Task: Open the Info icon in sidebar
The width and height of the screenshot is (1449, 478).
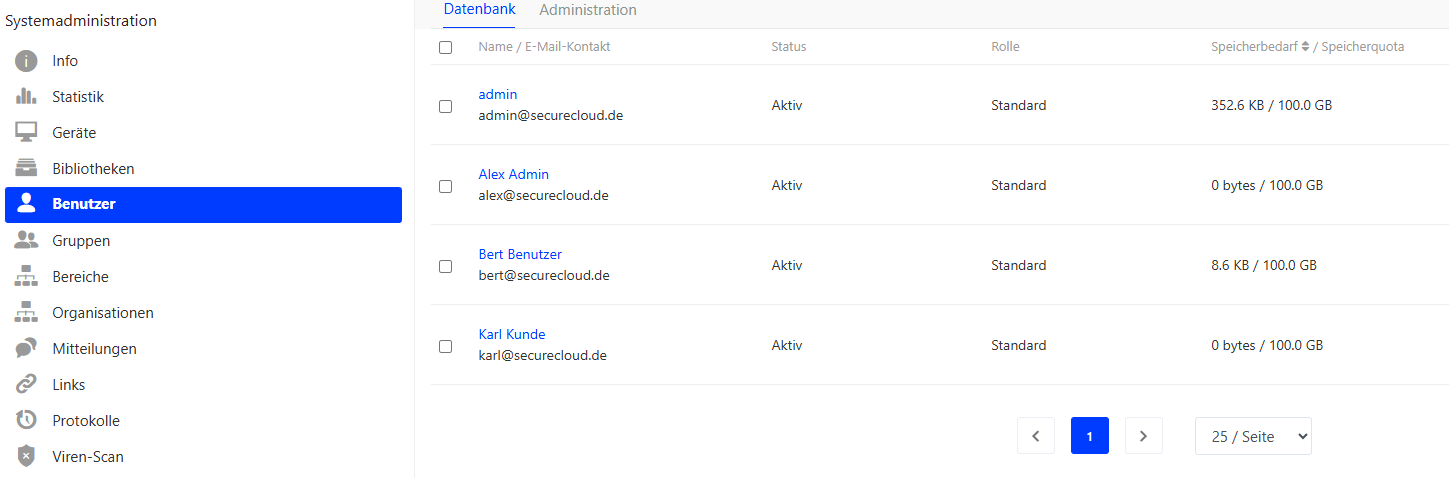Action: (26, 61)
